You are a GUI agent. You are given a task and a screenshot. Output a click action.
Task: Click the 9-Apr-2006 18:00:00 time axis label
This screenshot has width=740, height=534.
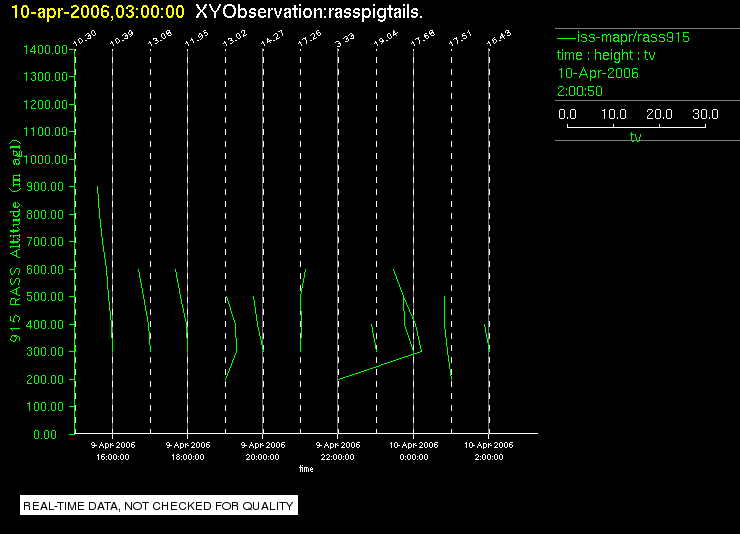pyautogui.click(x=188, y=451)
